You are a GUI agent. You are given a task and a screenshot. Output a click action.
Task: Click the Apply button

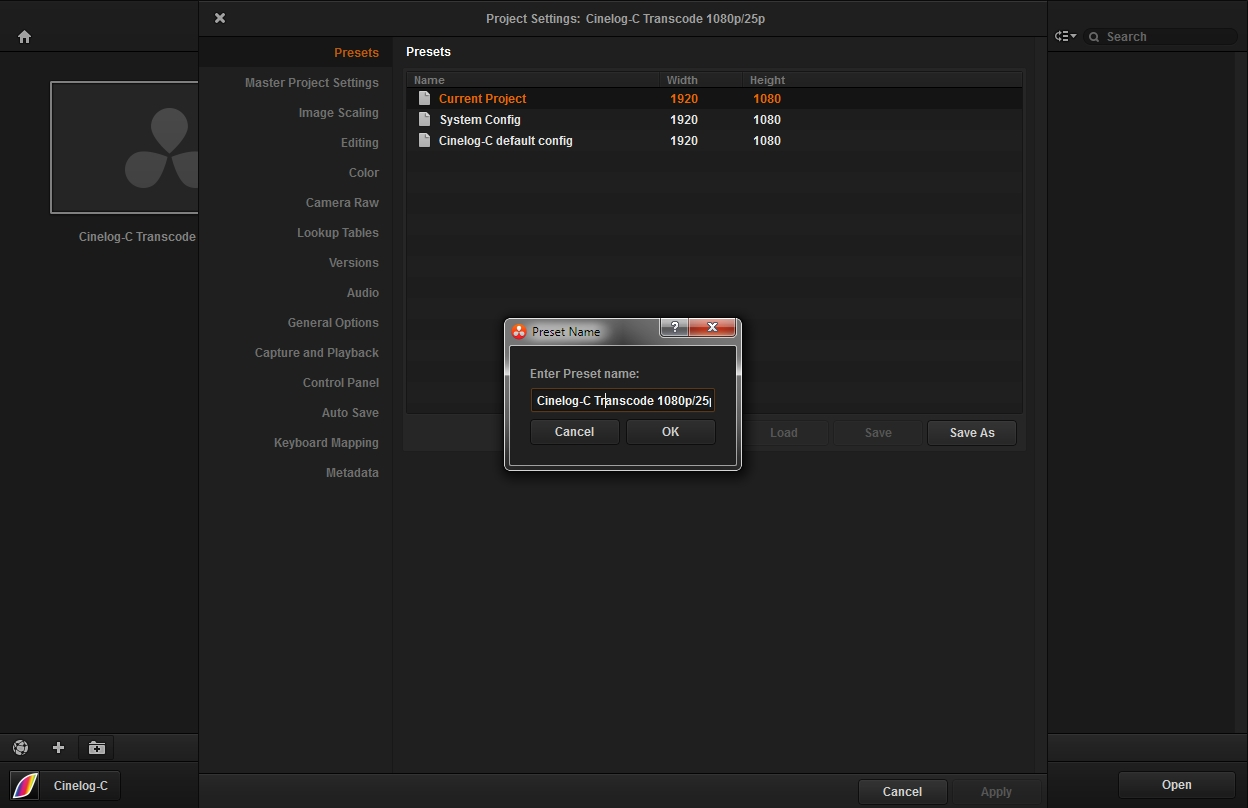(996, 791)
